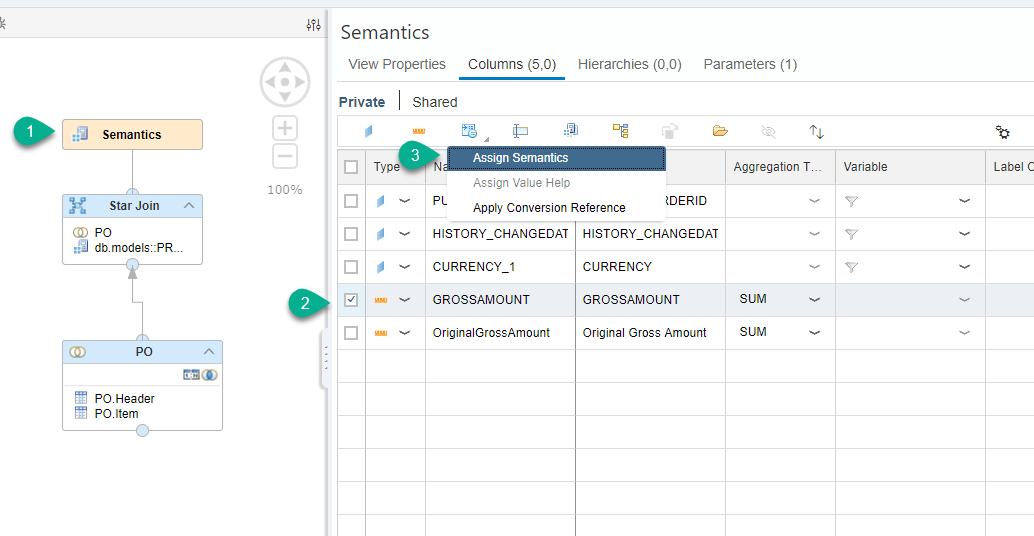
Task: Zoom in with the plus button
Action: [x=285, y=127]
